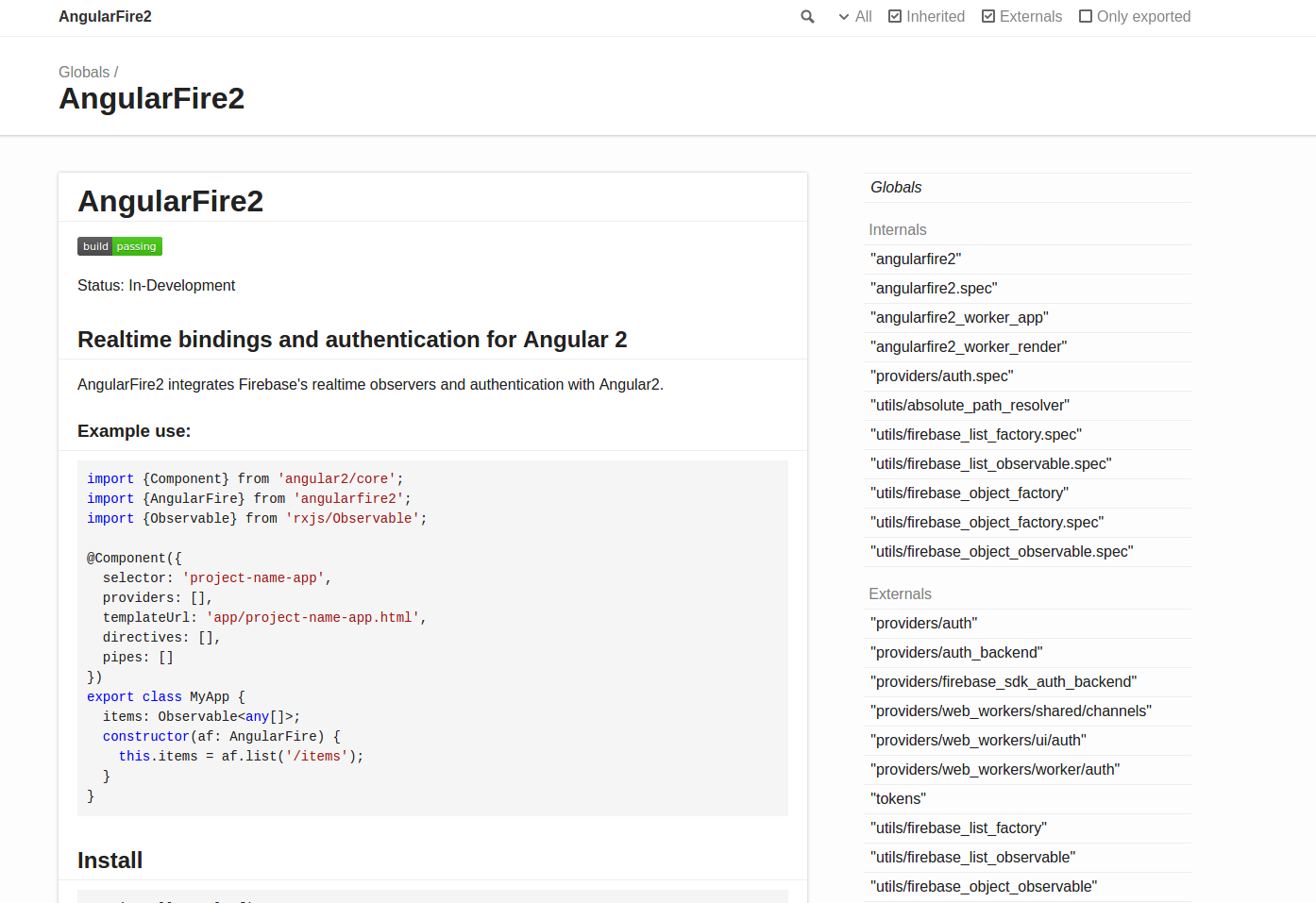
Task: Open "providers/firebase_sdk_auth_backend" module
Action: click(1027, 682)
